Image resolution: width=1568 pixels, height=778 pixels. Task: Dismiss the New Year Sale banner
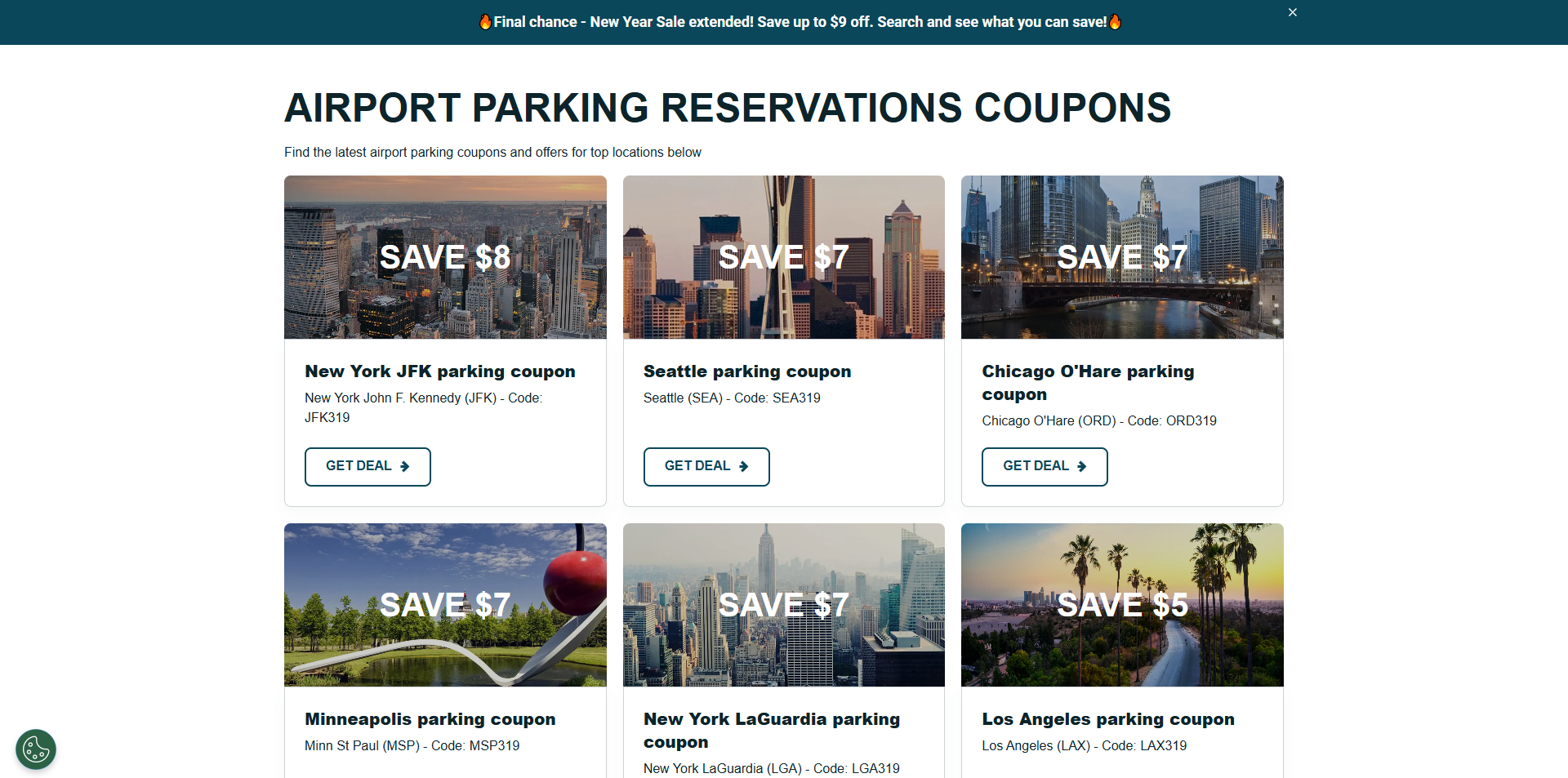(x=1292, y=11)
